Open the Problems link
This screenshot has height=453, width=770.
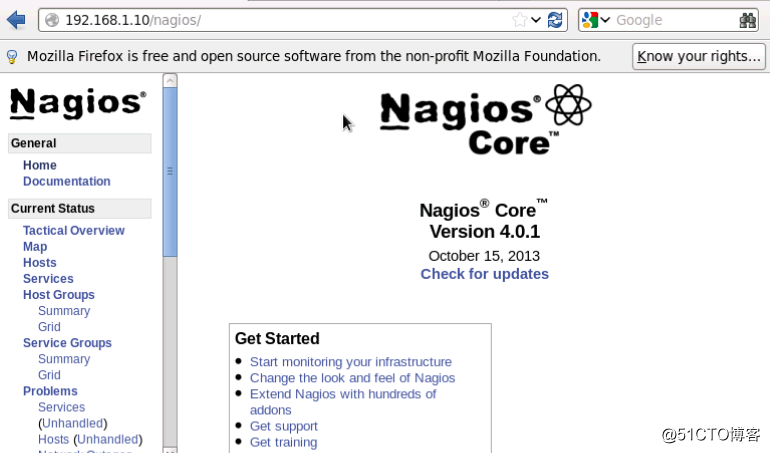point(50,391)
